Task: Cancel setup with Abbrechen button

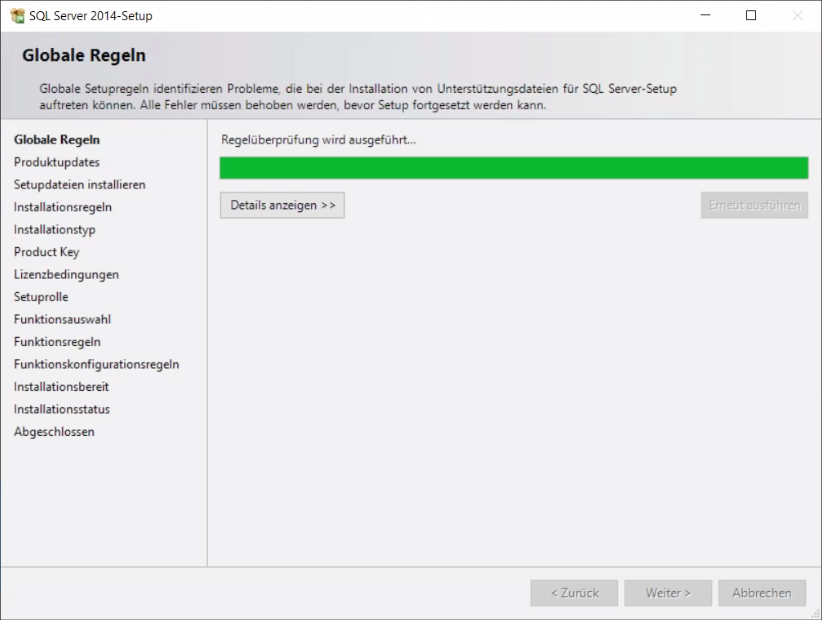Action: (x=761, y=593)
